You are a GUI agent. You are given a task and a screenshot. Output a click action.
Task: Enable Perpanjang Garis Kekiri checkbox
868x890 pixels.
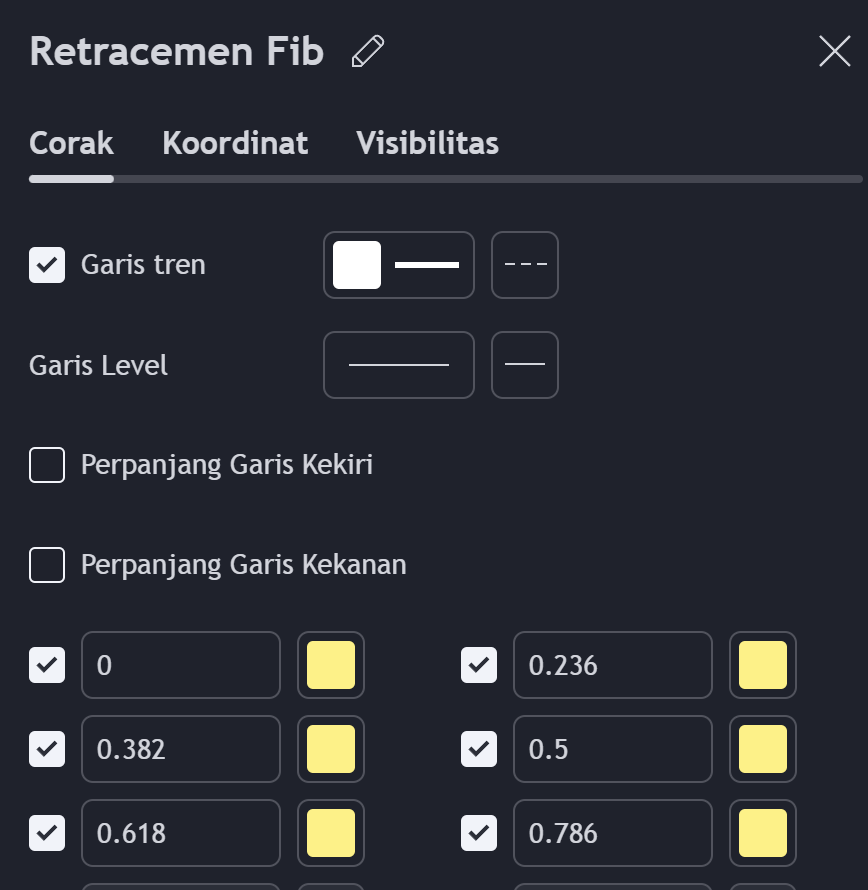47,465
